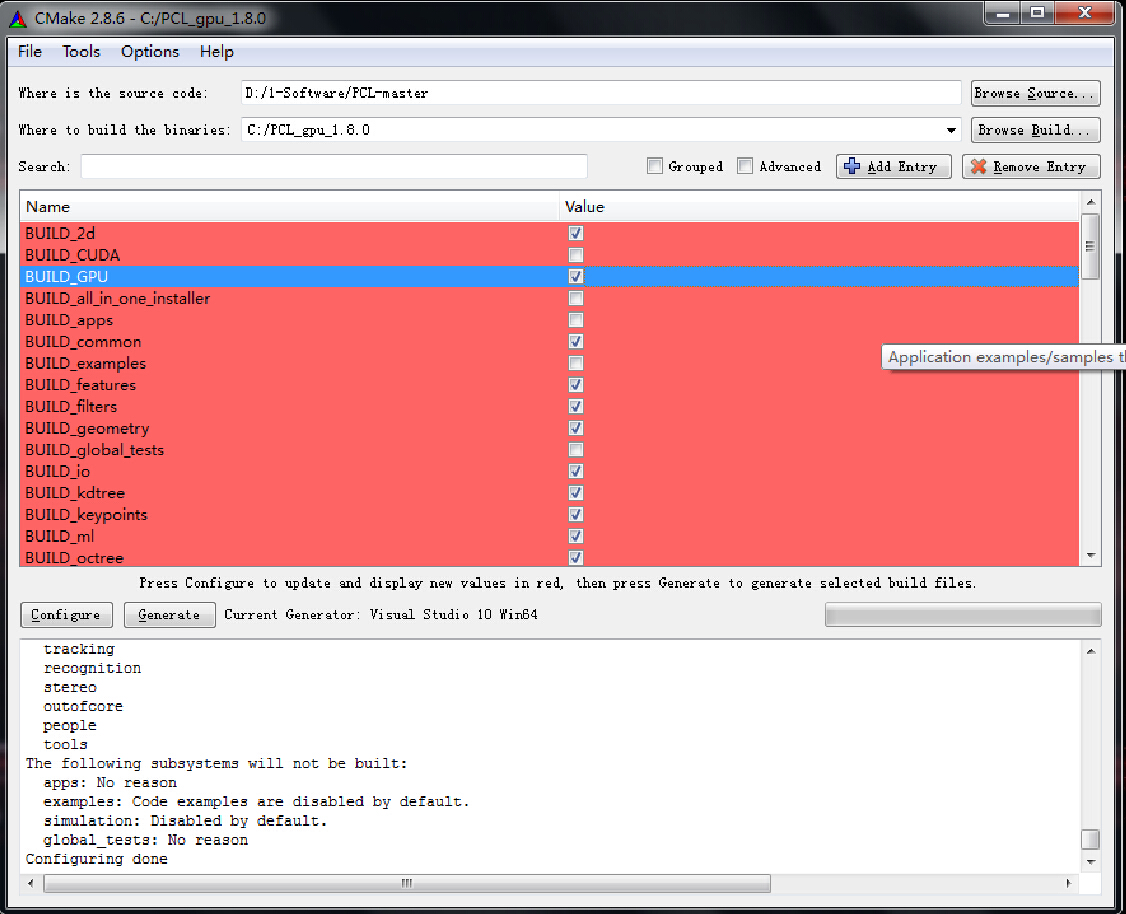
Task: Select the BUILD_octree entry
Action: pyautogui.click(x=75, y=557)
